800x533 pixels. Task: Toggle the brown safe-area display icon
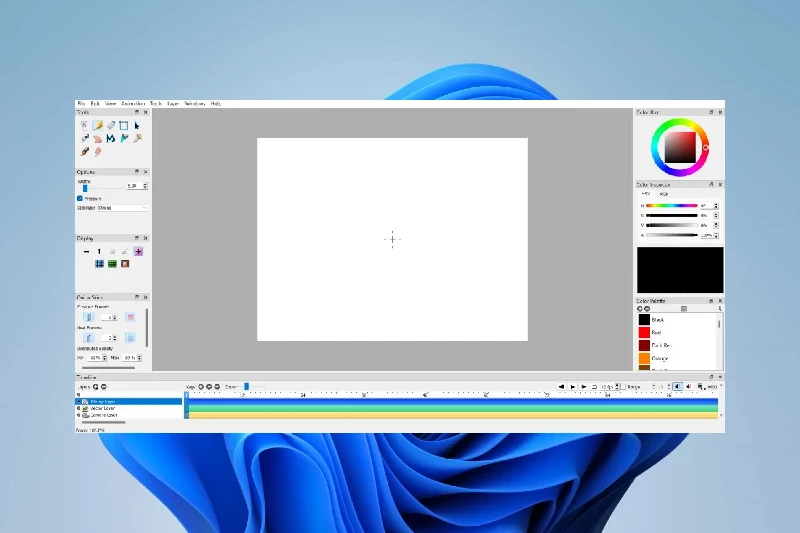tap(125, 264)
